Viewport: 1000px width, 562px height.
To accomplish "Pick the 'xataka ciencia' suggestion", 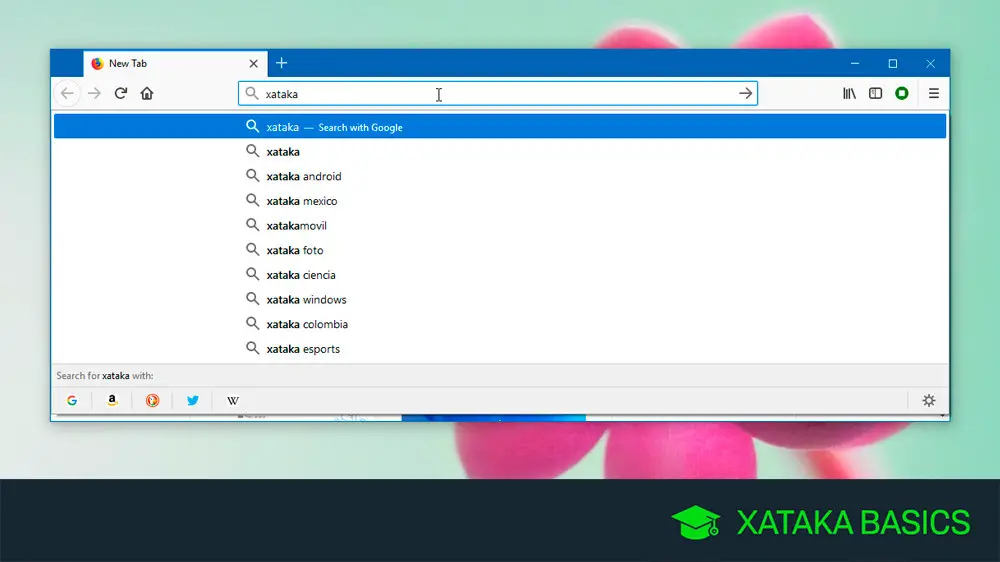I will 500,275.
